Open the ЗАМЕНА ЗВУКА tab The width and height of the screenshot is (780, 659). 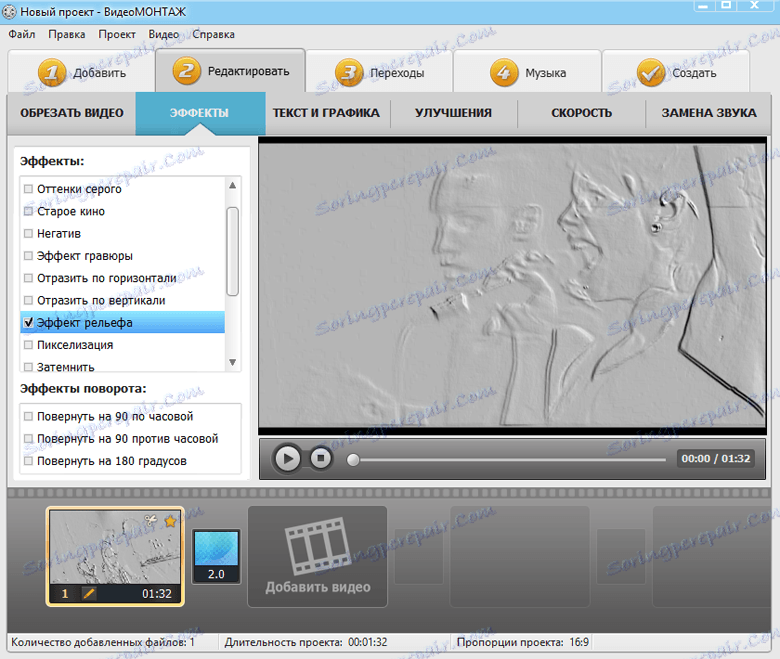(709, 113)
